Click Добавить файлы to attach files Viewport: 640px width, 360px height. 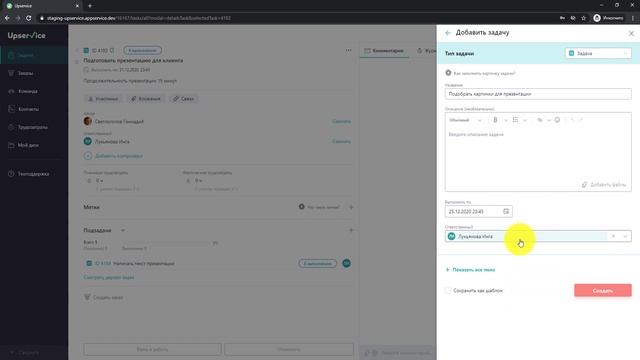[604, 185]
